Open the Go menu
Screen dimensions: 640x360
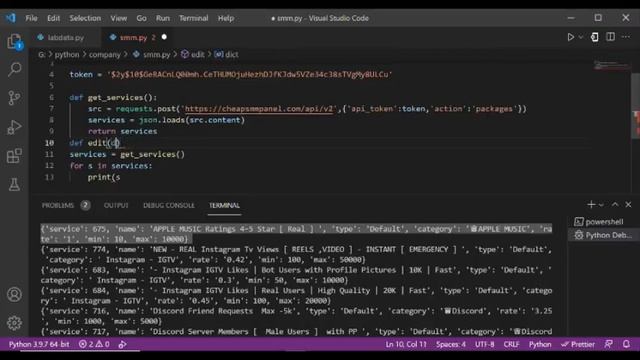click(x=141, y=18)
